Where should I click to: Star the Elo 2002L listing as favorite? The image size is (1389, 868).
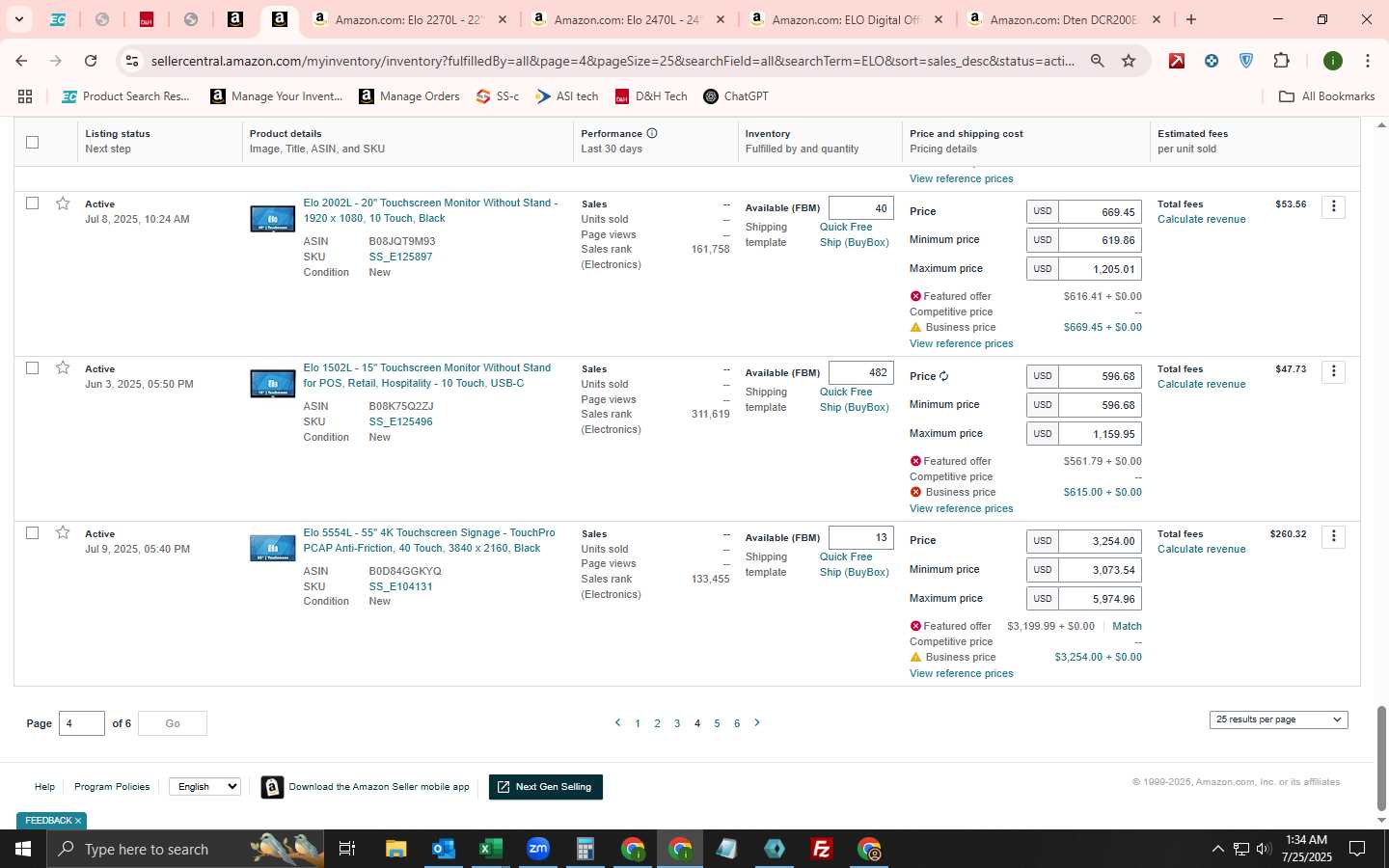click(63, 203)
